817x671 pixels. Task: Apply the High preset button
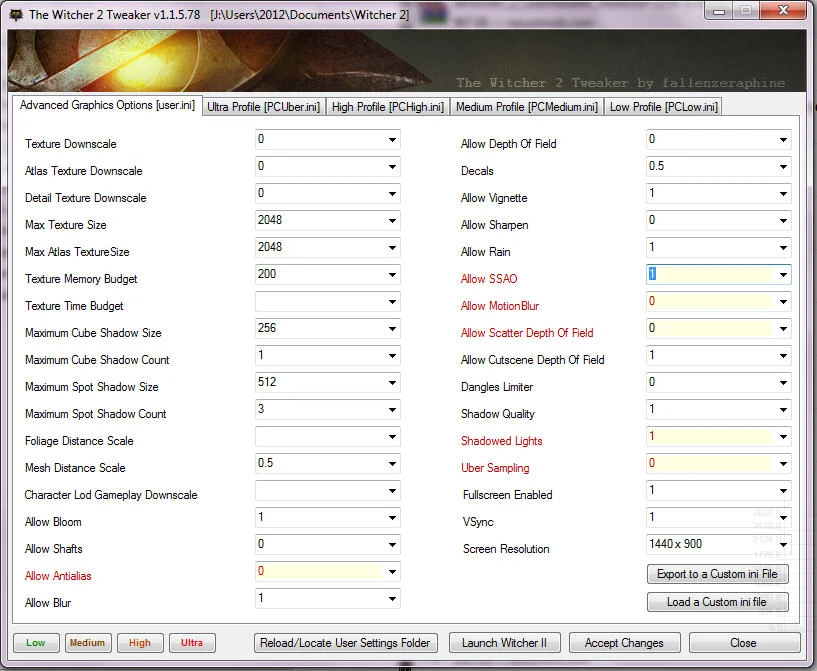(x=140, y=643)
